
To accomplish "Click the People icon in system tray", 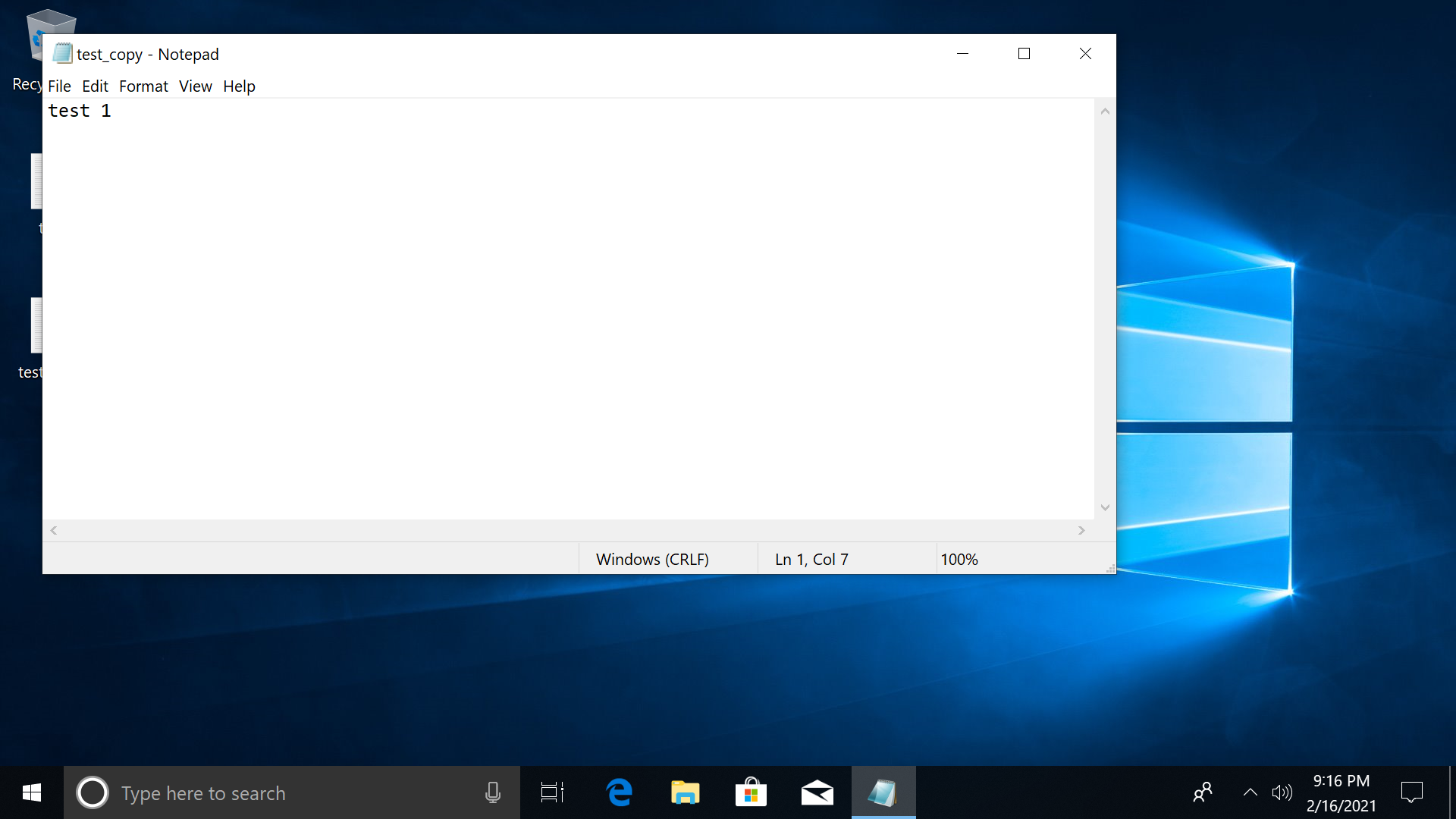I will coord(1203,792).
